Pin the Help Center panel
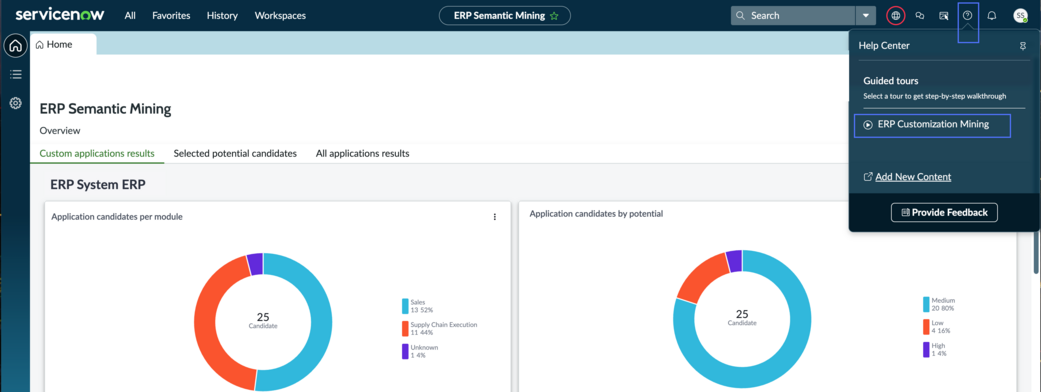Screen dimensions: 1041x392 [x=1023, y=46]
